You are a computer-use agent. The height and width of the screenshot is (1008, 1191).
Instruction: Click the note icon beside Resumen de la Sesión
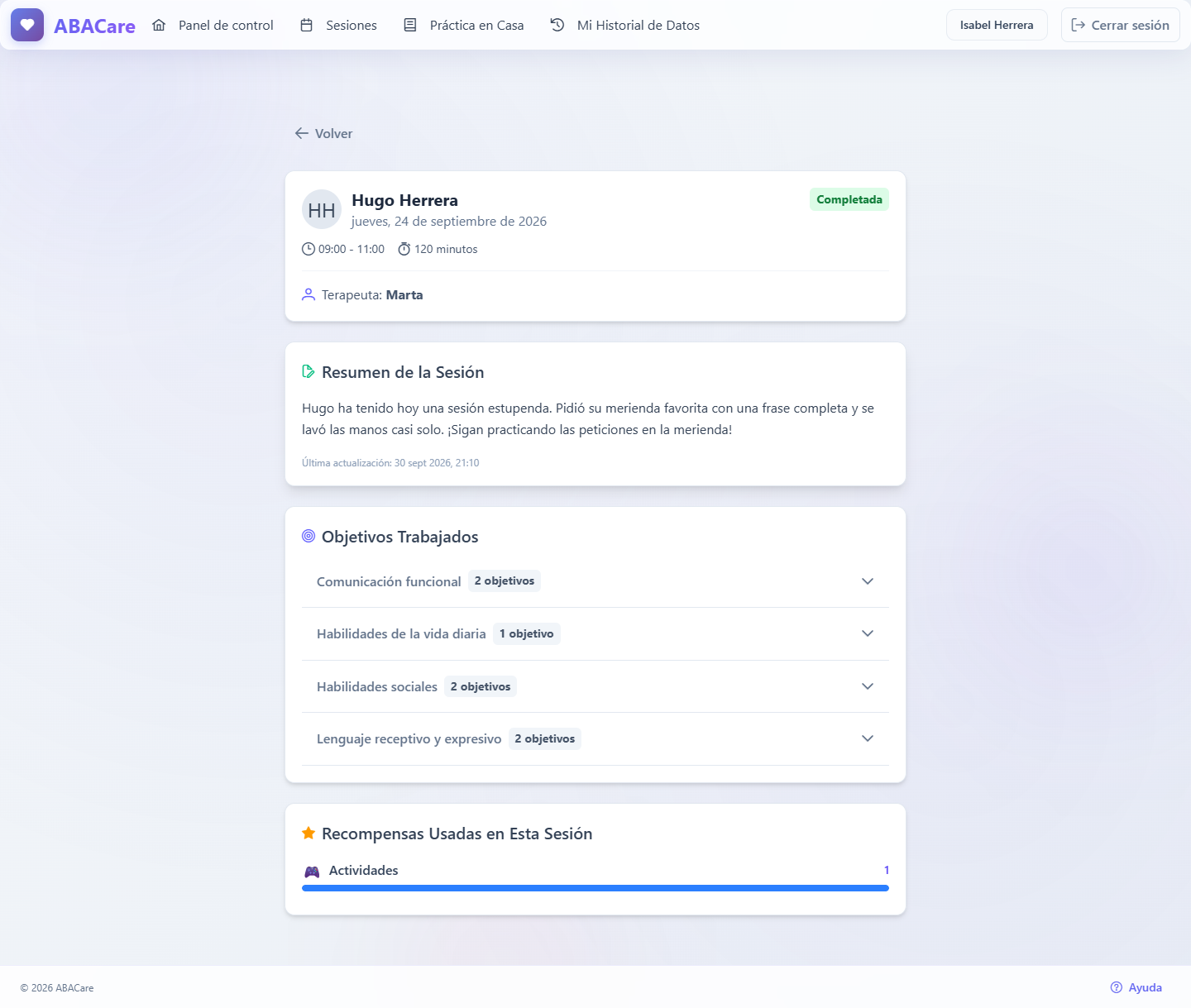coord(309,371)
